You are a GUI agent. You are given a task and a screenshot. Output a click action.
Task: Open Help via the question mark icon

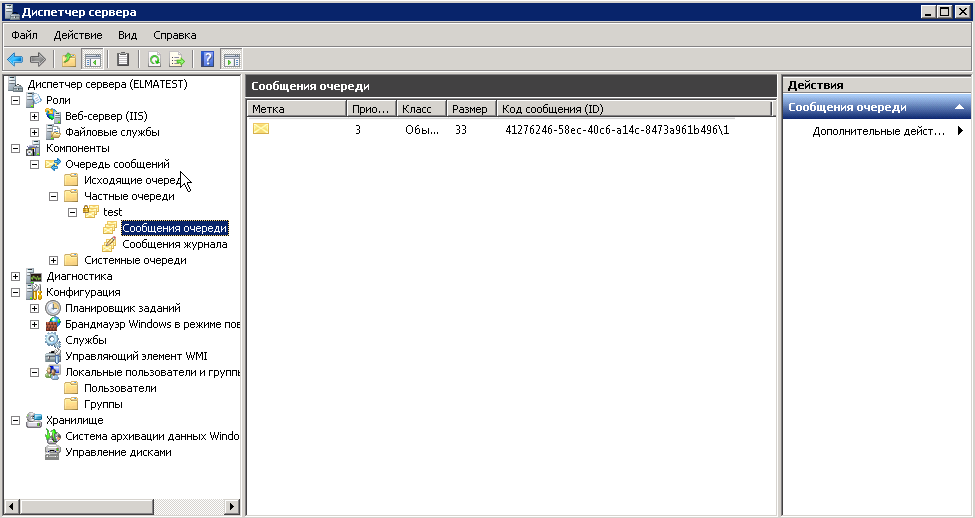(208, 59)
